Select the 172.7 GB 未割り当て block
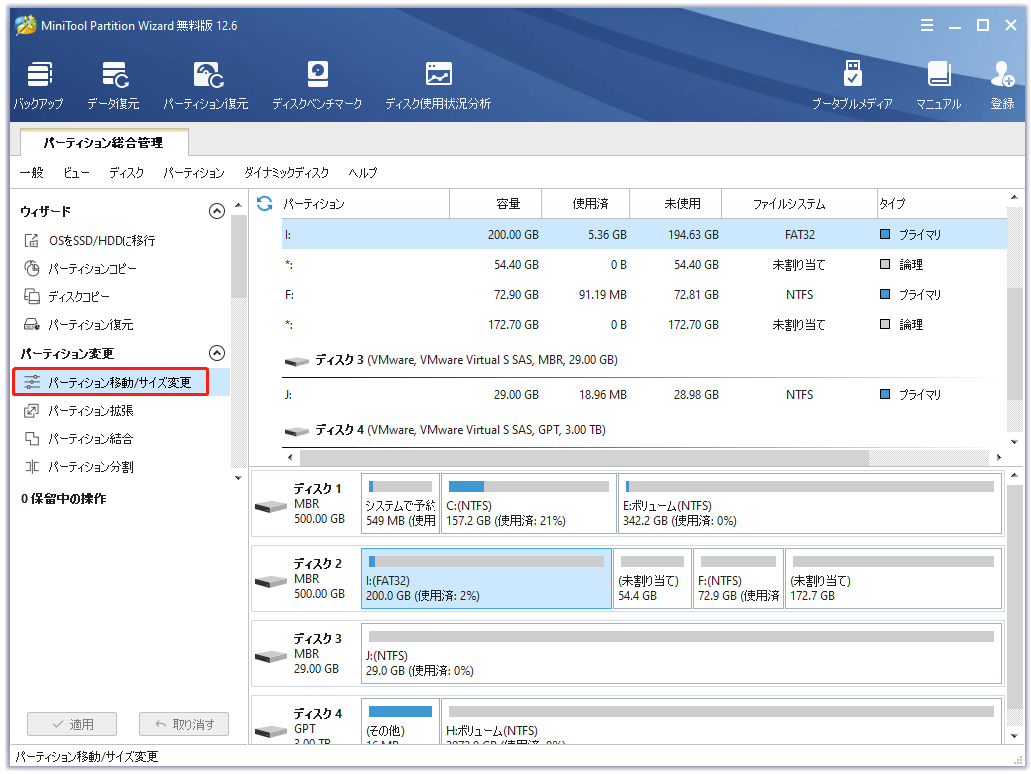This screenshot has height=774, width=1031. (x=894, y=579)
